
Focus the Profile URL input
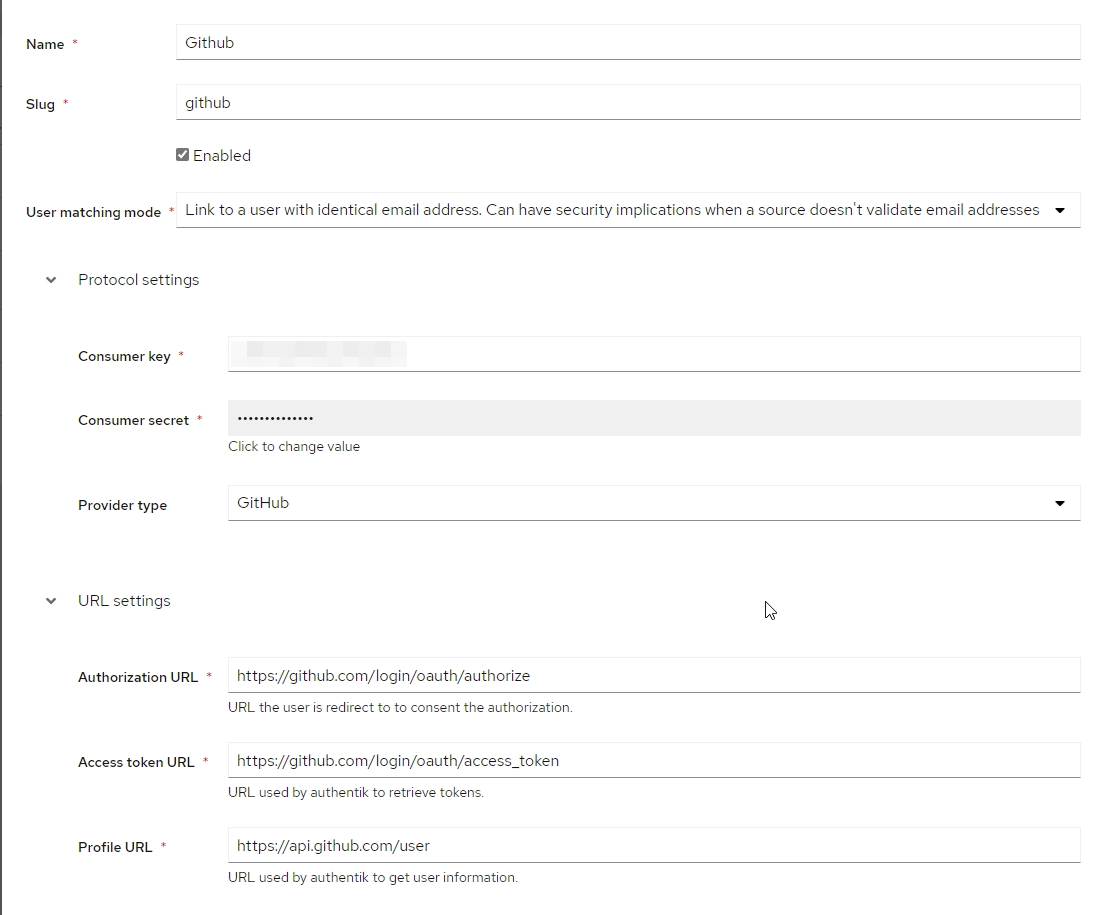(654, 845)
